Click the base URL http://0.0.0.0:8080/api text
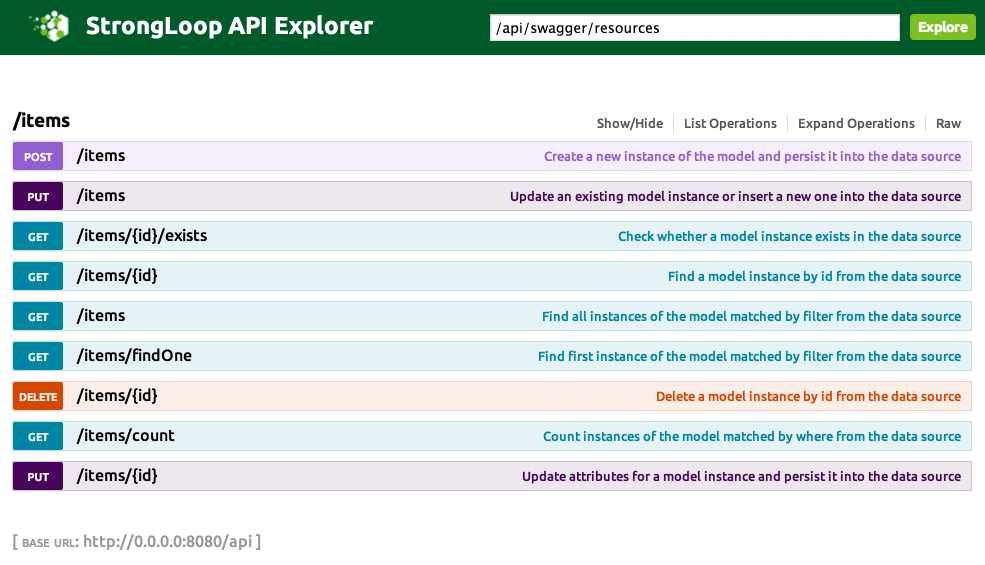985x565 pixels. point(167,541)
